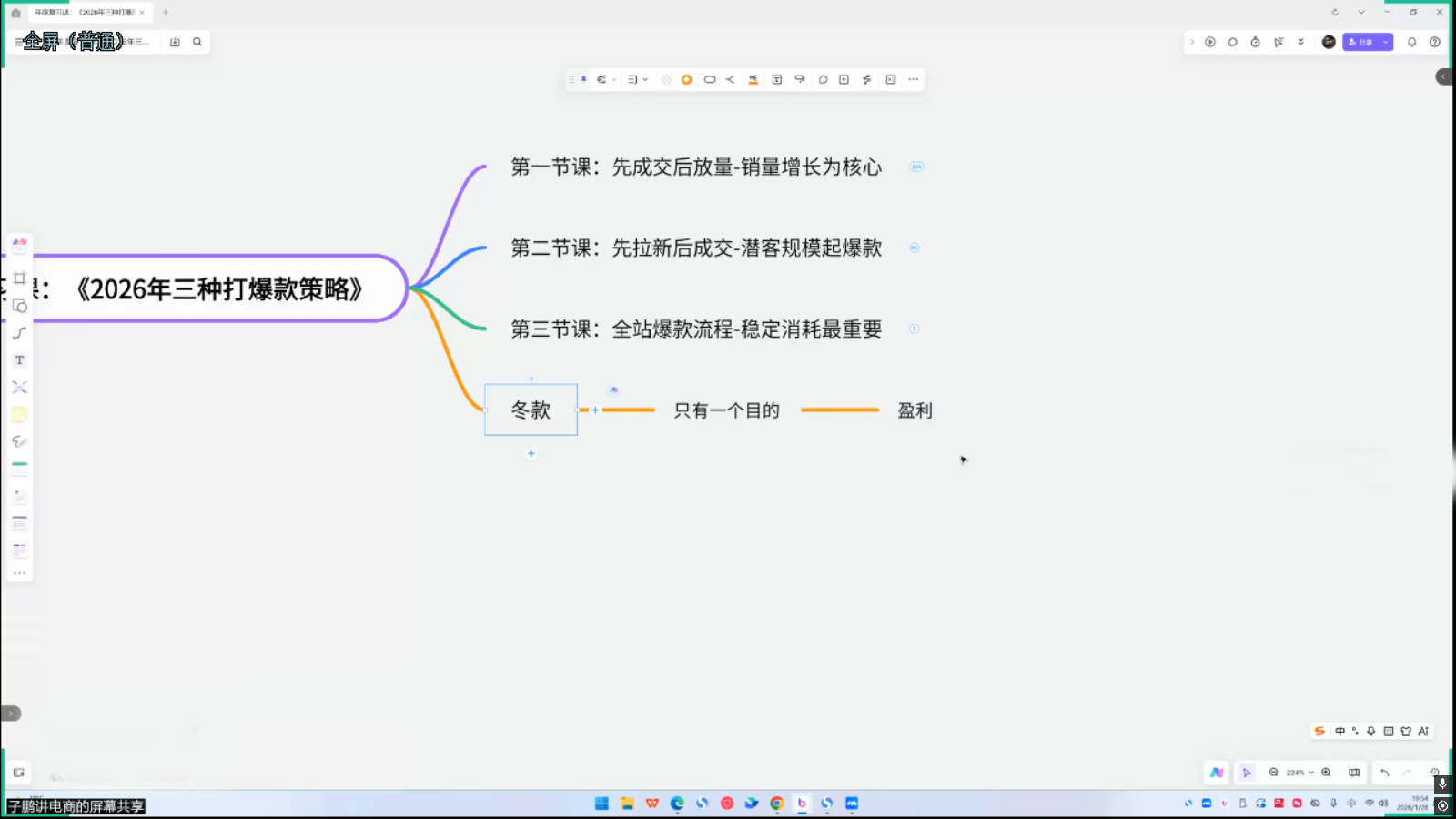
Task: Select the orange circle fill color
Action: [x=687, y=79]
